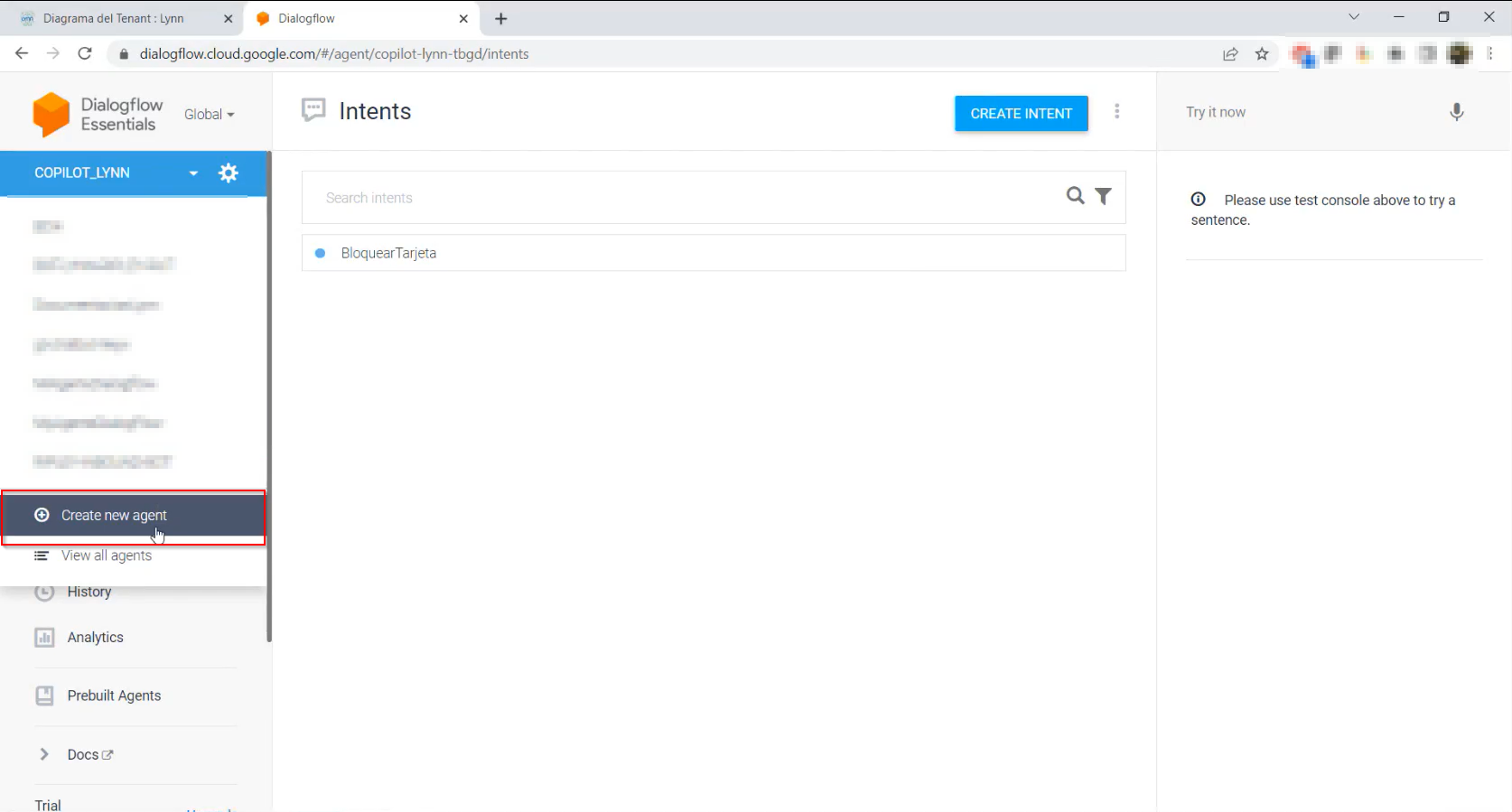Open the Docs external link
Image resolution: width=1512 pixels, height=812 pixels.
(90, 755)
